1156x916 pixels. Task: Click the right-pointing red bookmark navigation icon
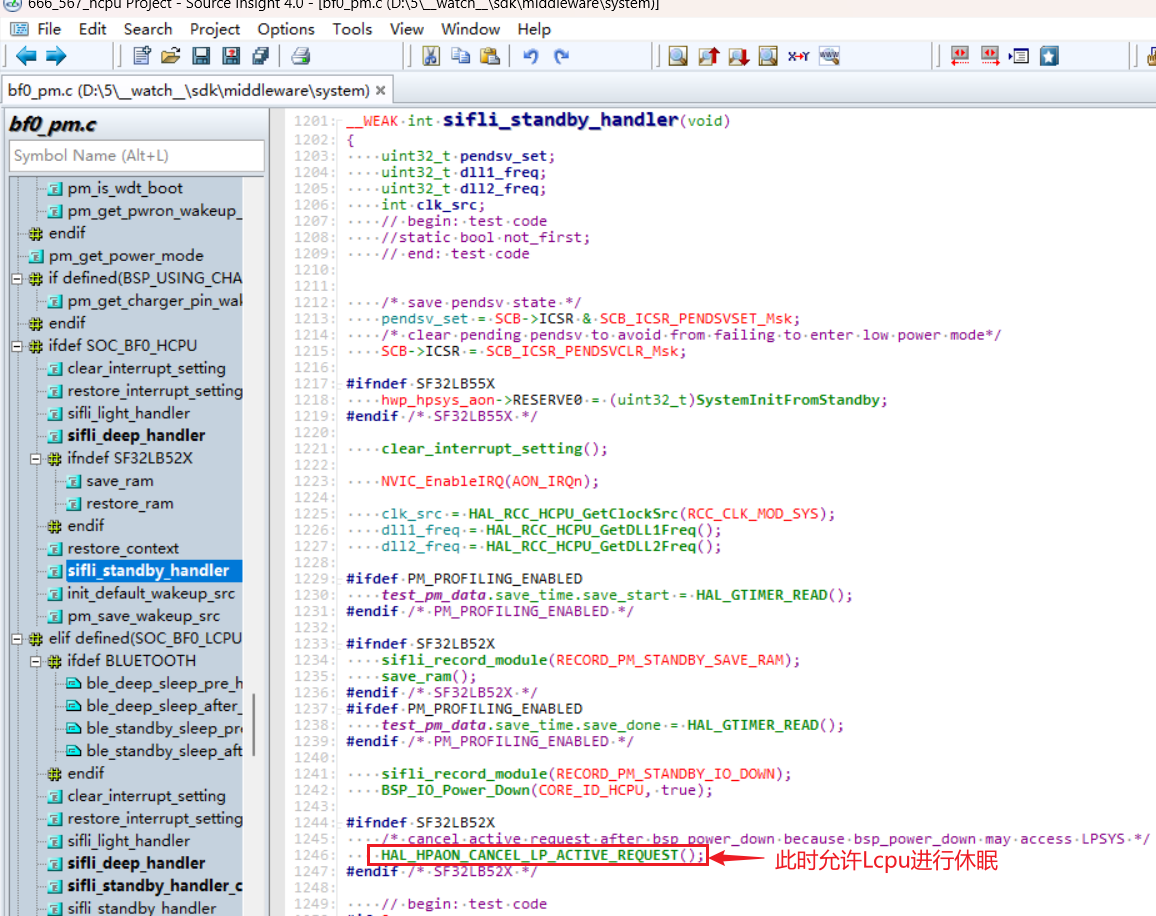(990, 56)
